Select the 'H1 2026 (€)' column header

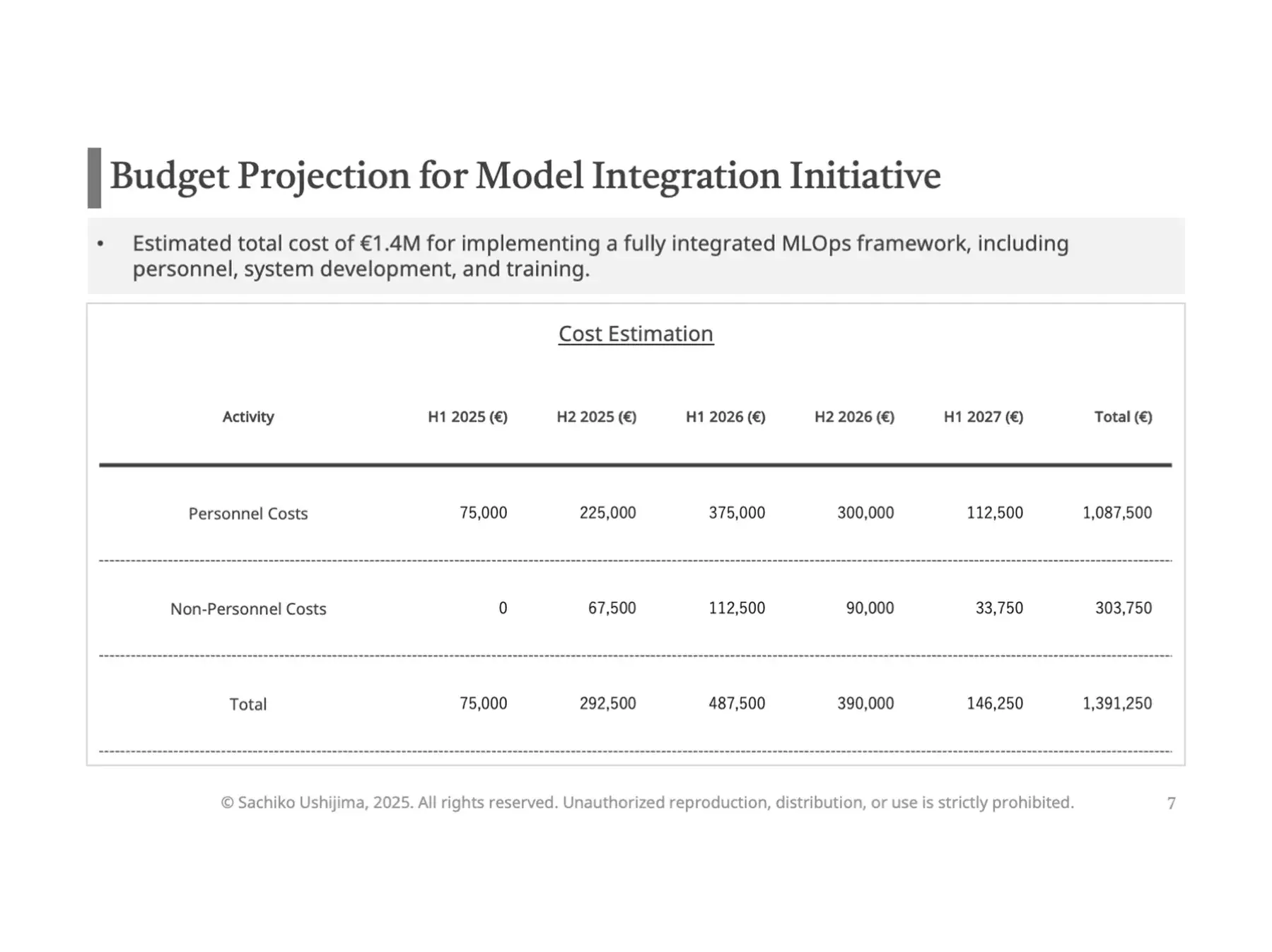point(725,417)
